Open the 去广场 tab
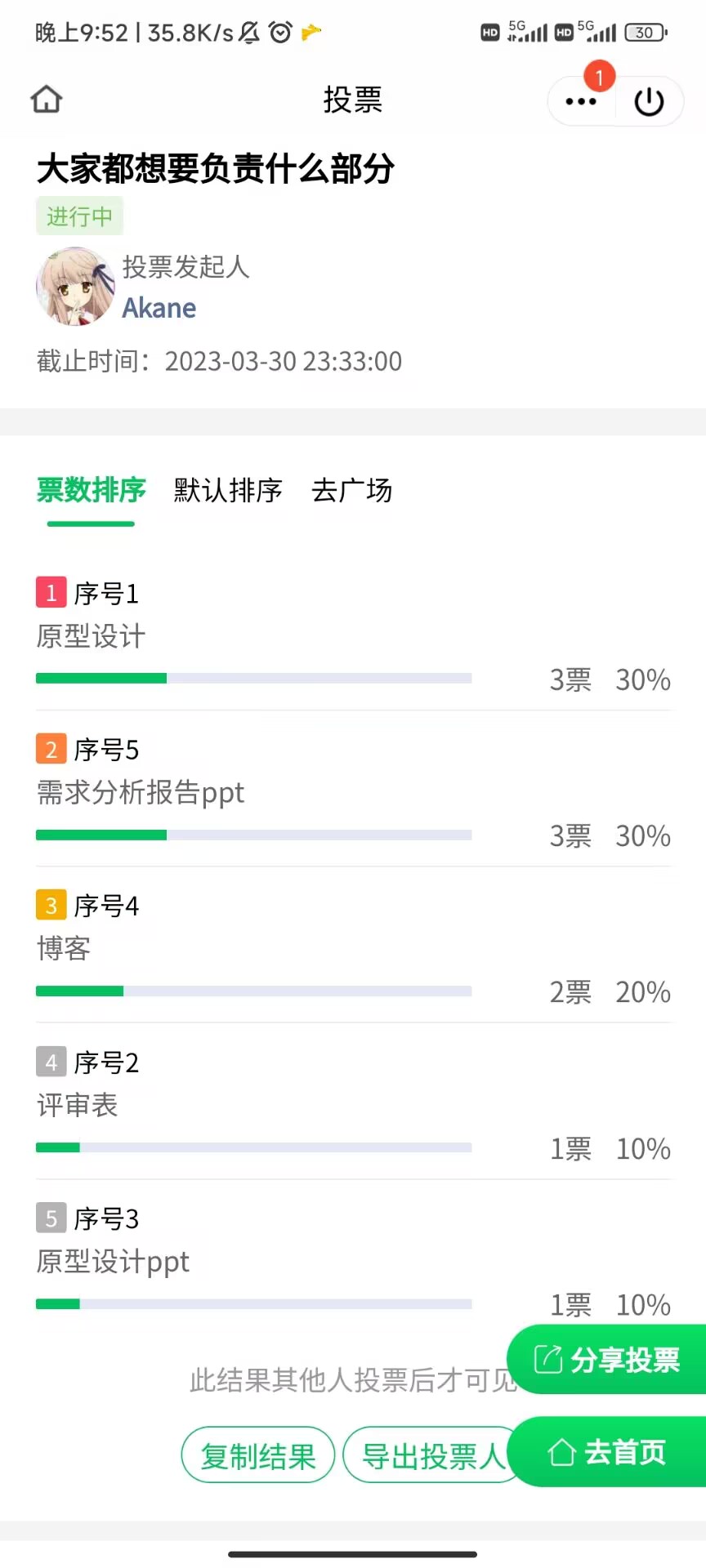 click(x=351, y=490)
